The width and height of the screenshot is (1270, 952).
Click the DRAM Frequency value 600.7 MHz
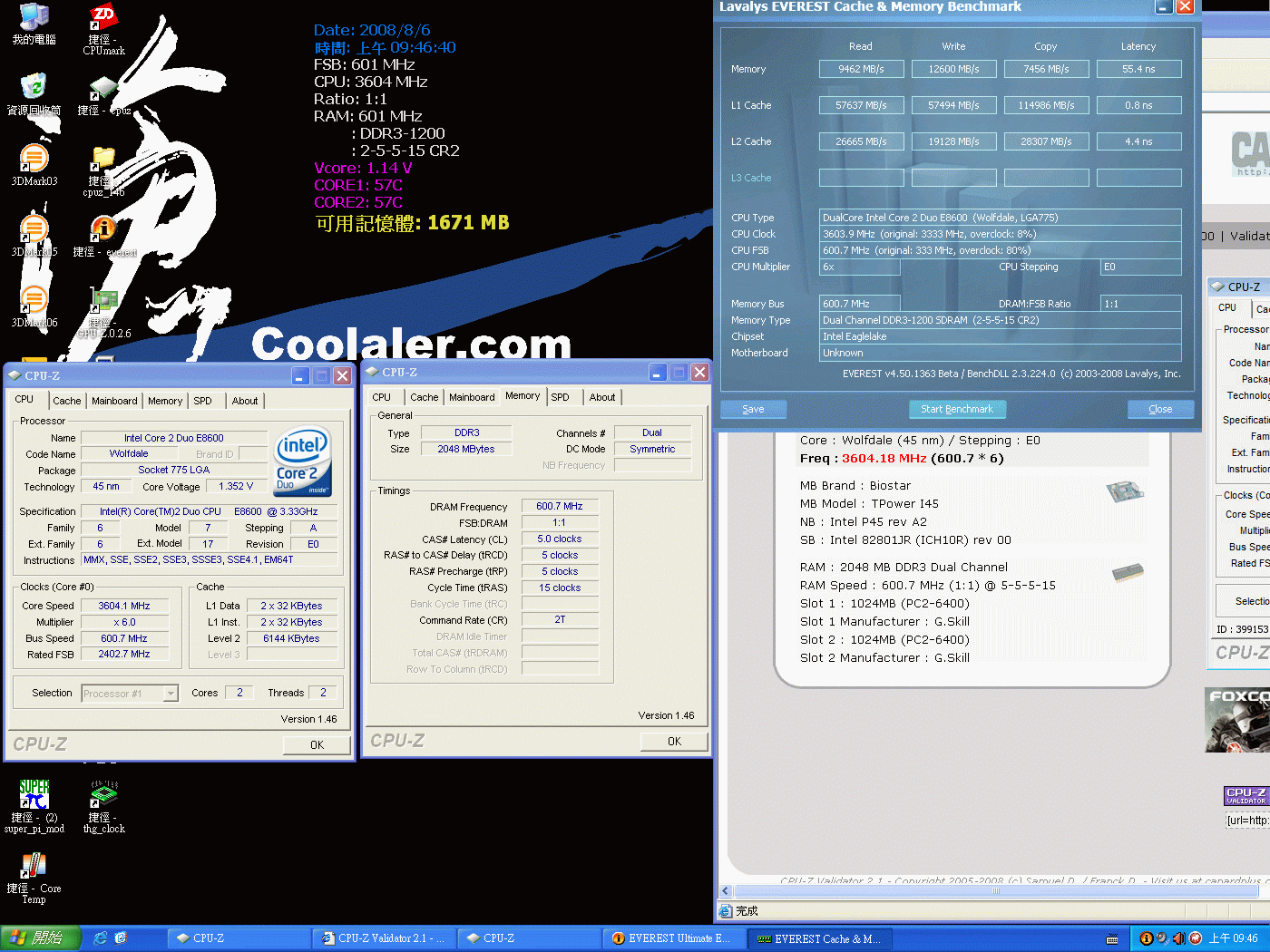tap(560, 507)
